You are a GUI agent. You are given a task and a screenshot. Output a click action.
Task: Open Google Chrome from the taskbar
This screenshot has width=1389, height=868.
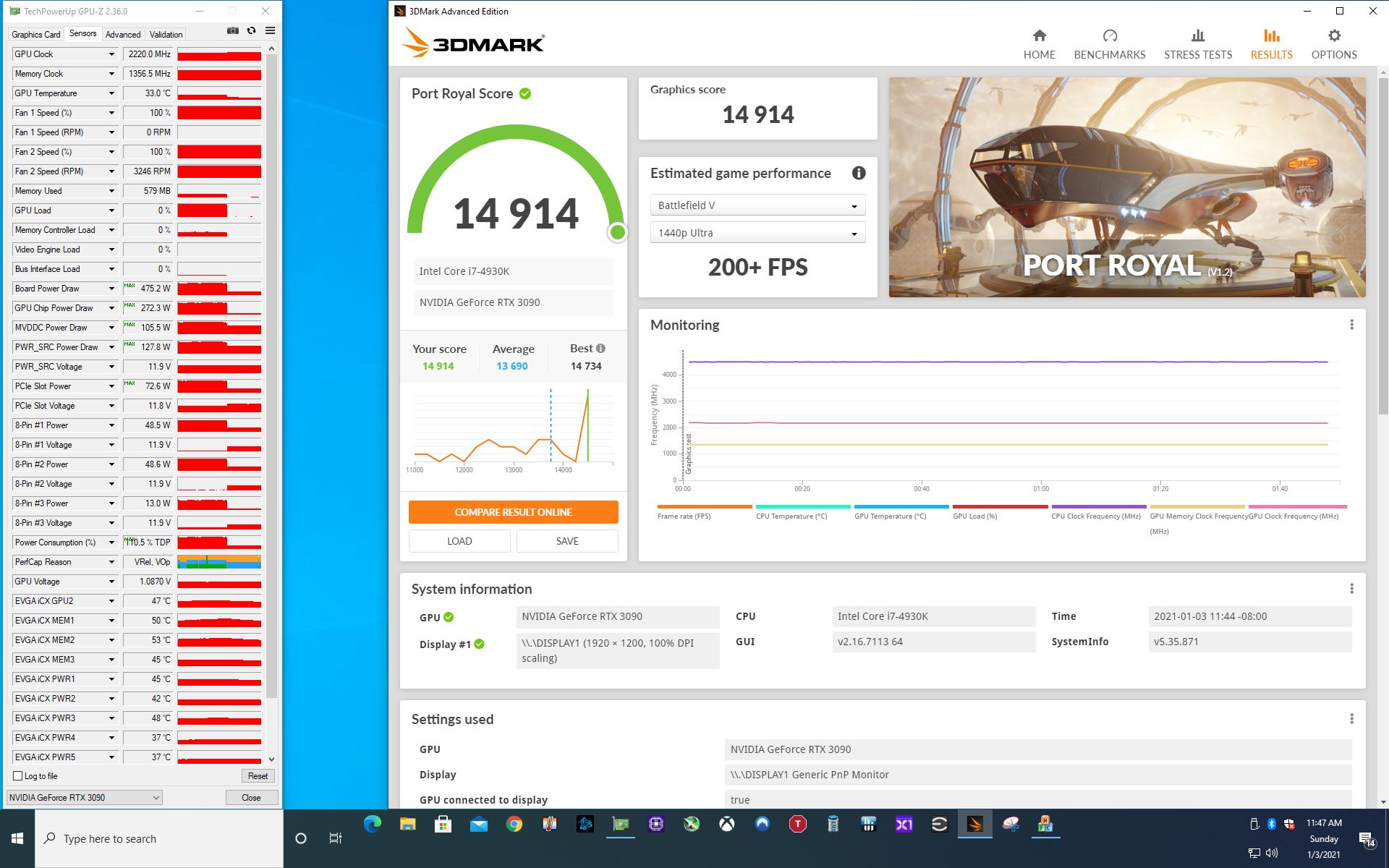point(514,824)
